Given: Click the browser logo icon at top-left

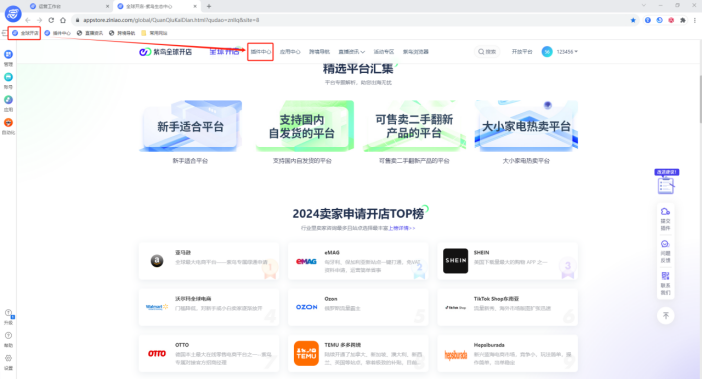Looking at the screenshot, I should (x=13, y=13).
